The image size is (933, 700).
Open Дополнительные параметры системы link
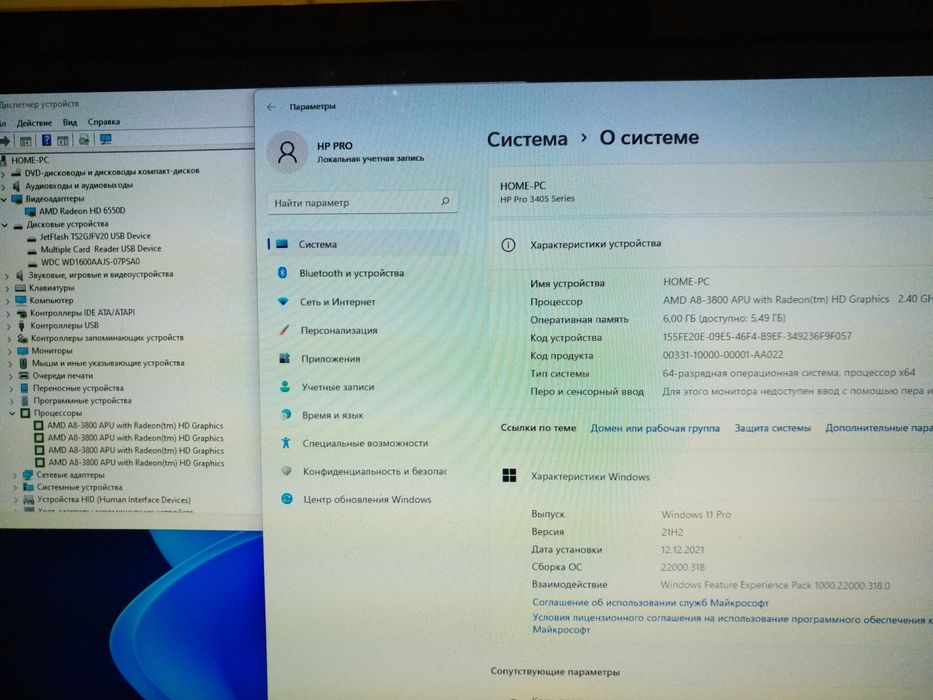point(879,427)
